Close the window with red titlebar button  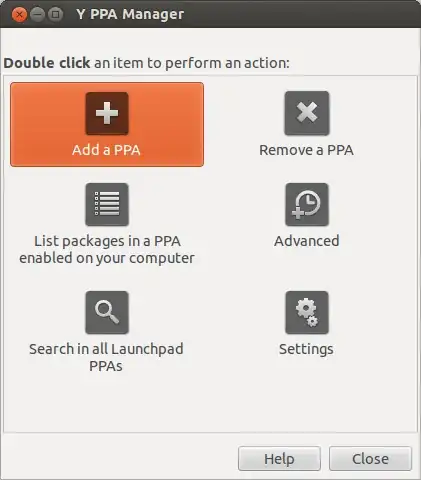[x=19, y=15]
